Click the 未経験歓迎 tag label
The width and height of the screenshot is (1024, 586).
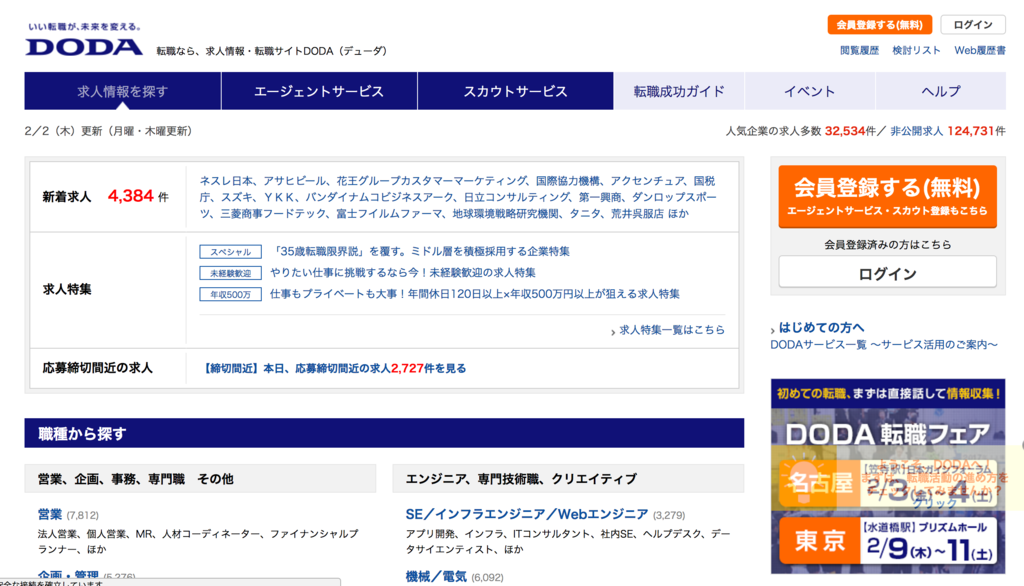pyautogui.click(x=231, y=273)
